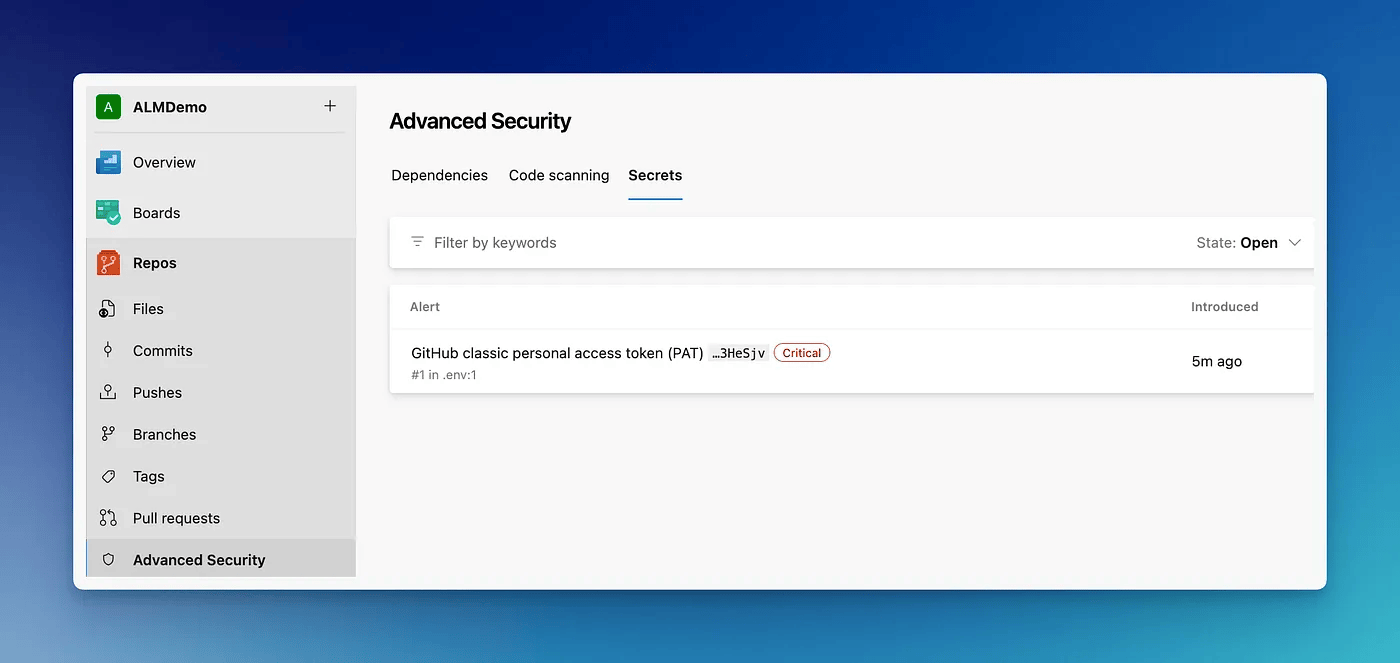Viewport: 1400px width, 663px height.
Task: Click the Pushes icon in sidebar
Action: pos(108,393)
